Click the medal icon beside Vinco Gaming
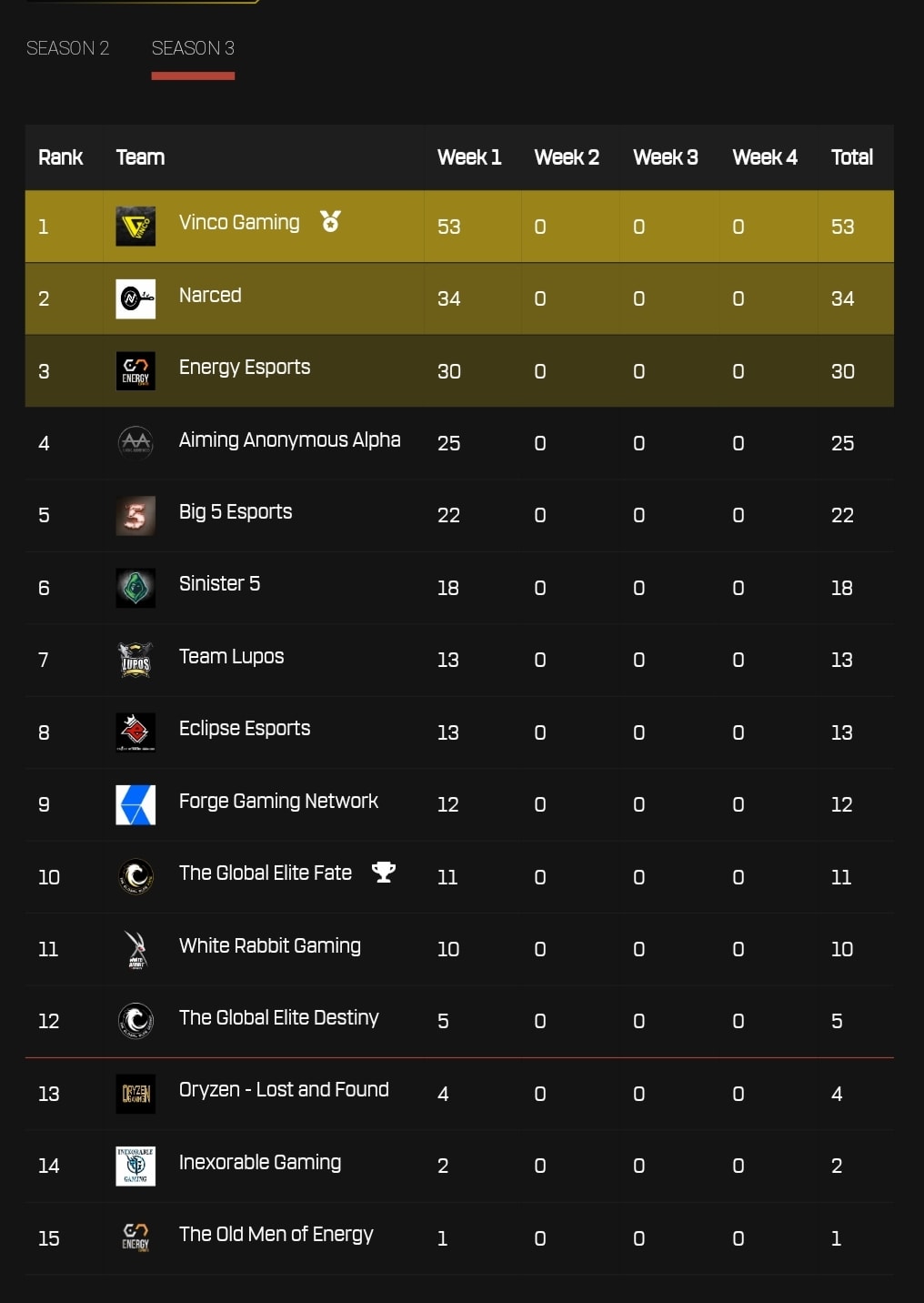Viewport: 924px width, 1303px height. click(330, 221)
